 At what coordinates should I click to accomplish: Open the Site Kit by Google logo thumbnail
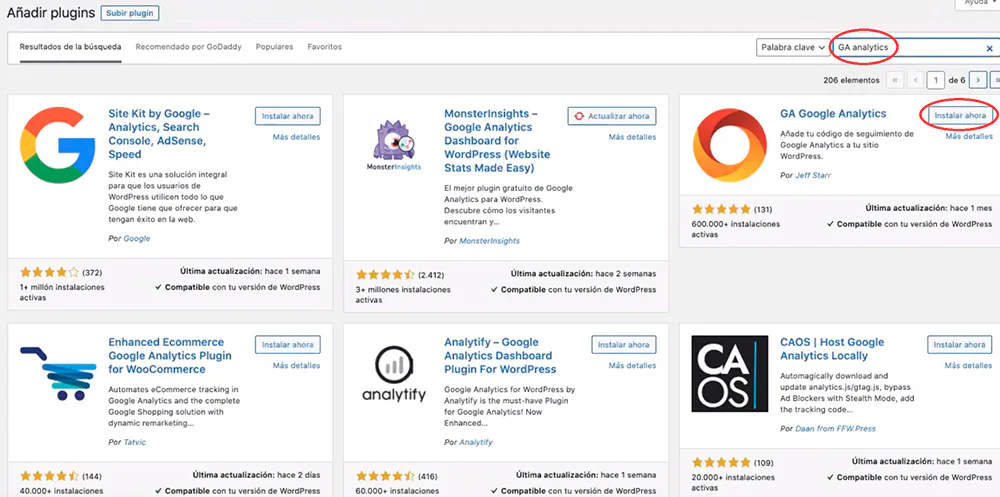tap(57, 145)
